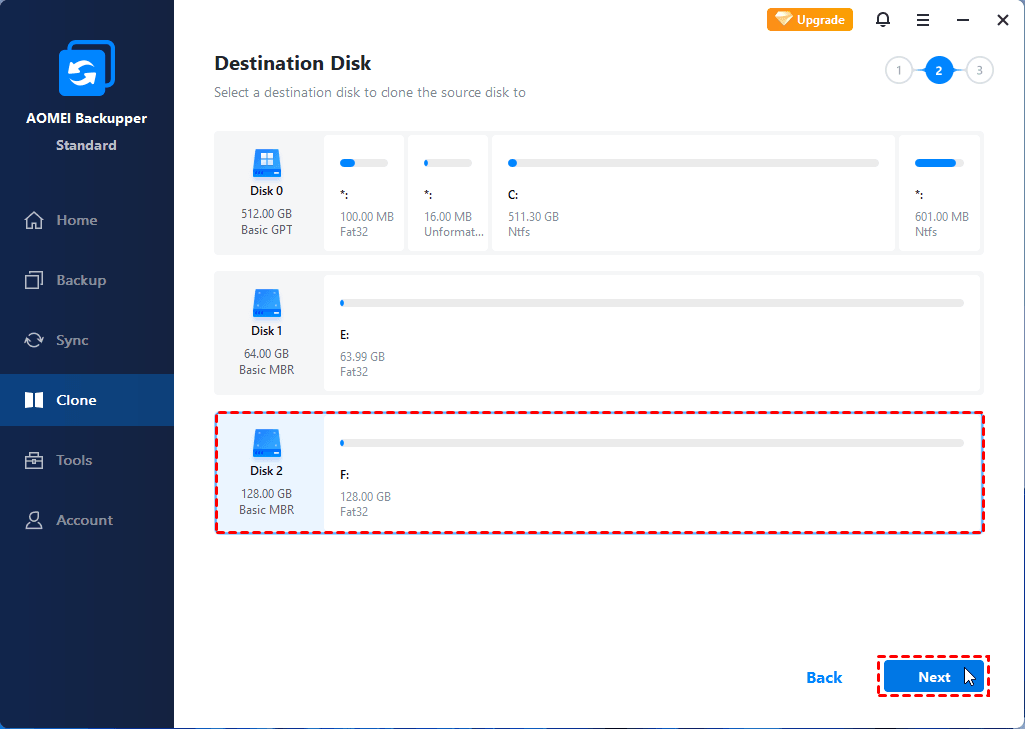
Task: Click the Disk 2 drive icon
Action: click(267, 443)
